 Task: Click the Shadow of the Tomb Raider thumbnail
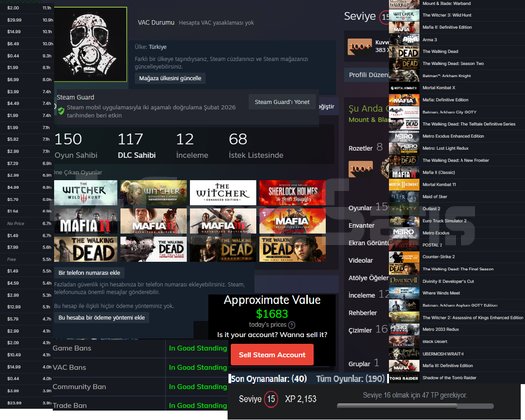click(x=404, y=378)
